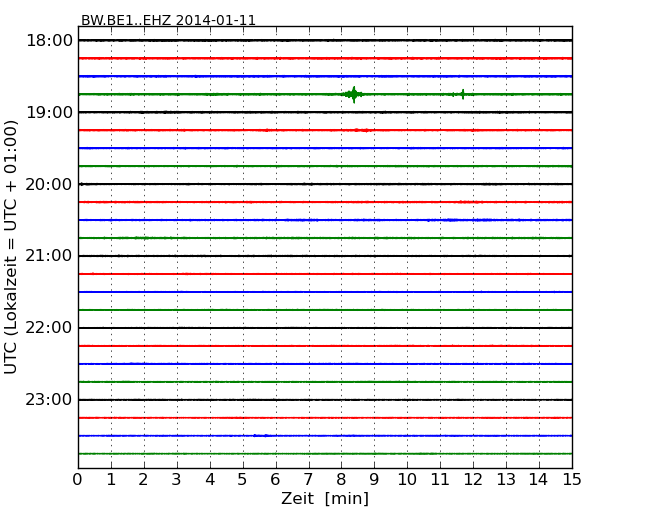Click the 23:00 y-axis label
The image size is (650, 520).
point(49,399)
